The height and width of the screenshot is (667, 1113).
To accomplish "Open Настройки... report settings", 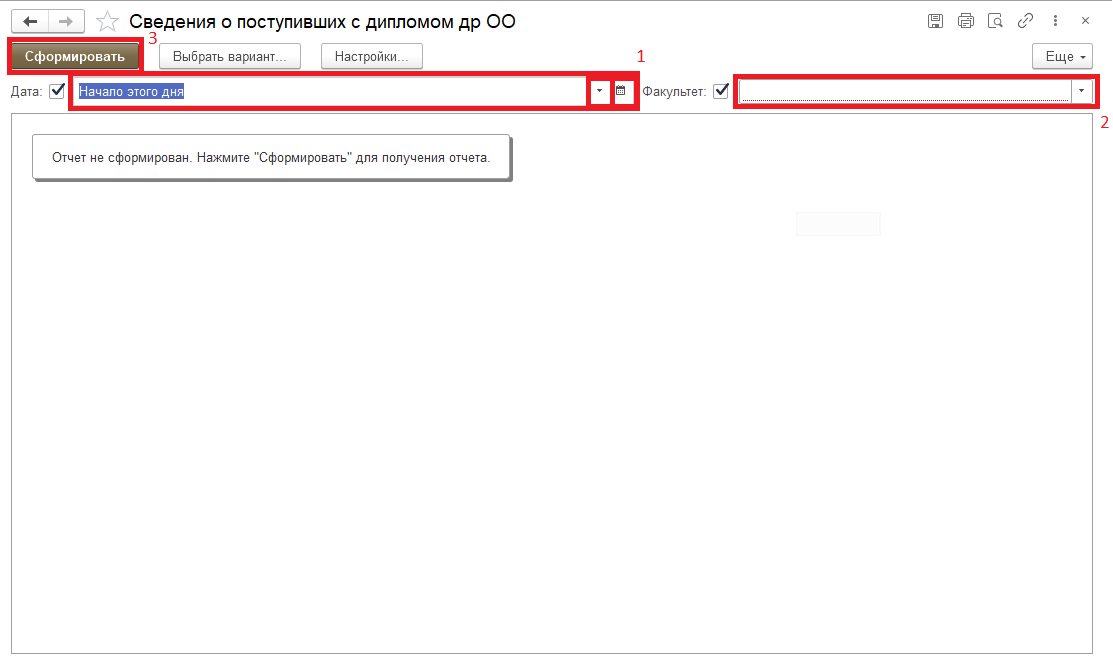I will [x=372, y=56].
